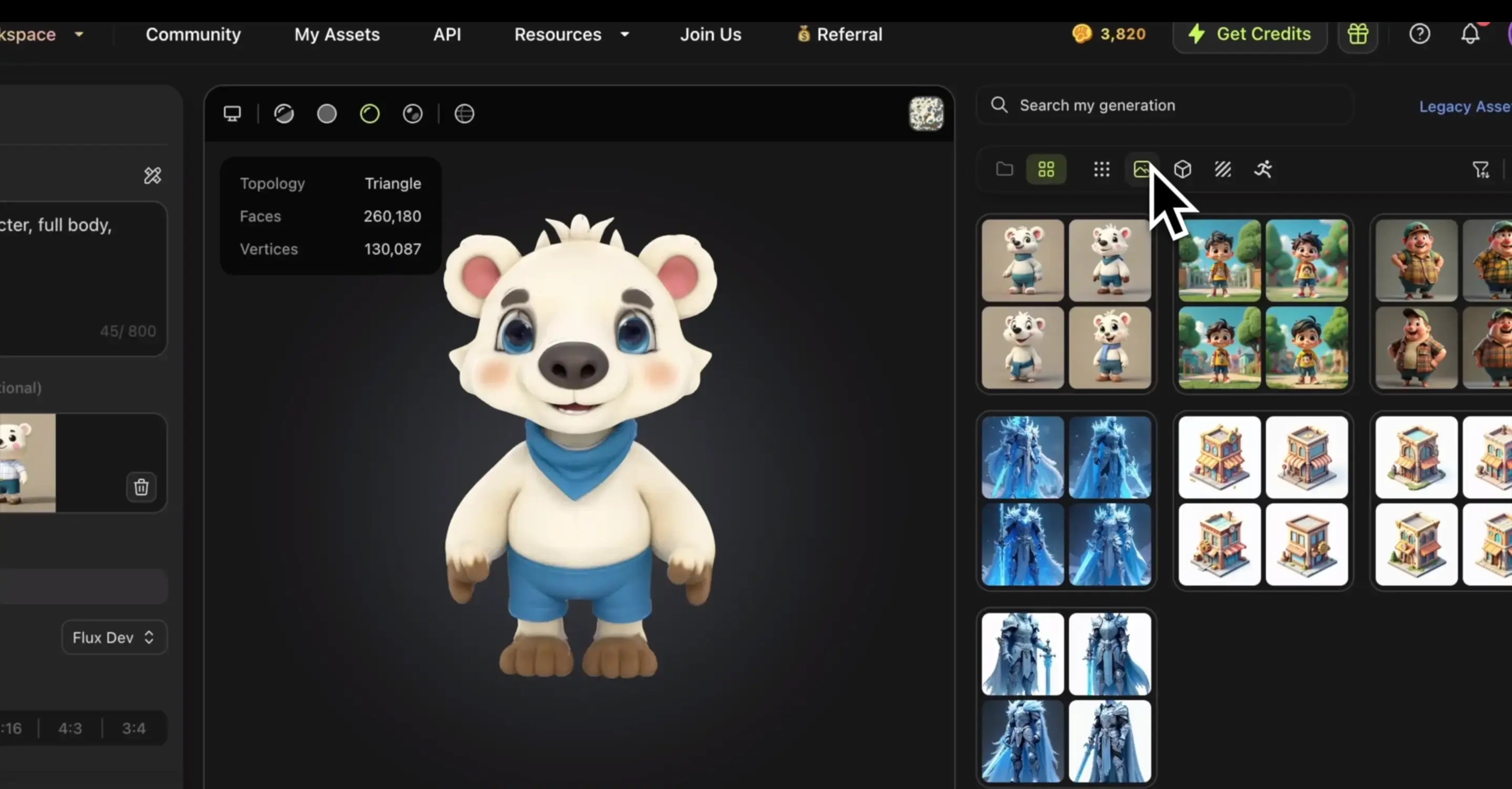1512x789 pixels.
Task: Delete the reference image with trash icon
Action: pos(141,487)
